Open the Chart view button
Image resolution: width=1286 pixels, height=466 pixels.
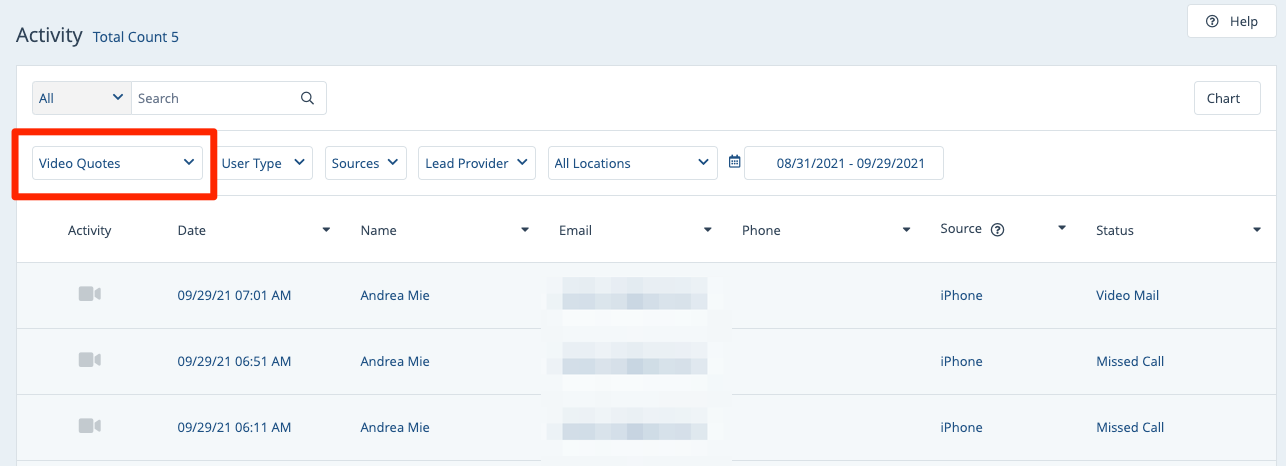point(1226,98)
